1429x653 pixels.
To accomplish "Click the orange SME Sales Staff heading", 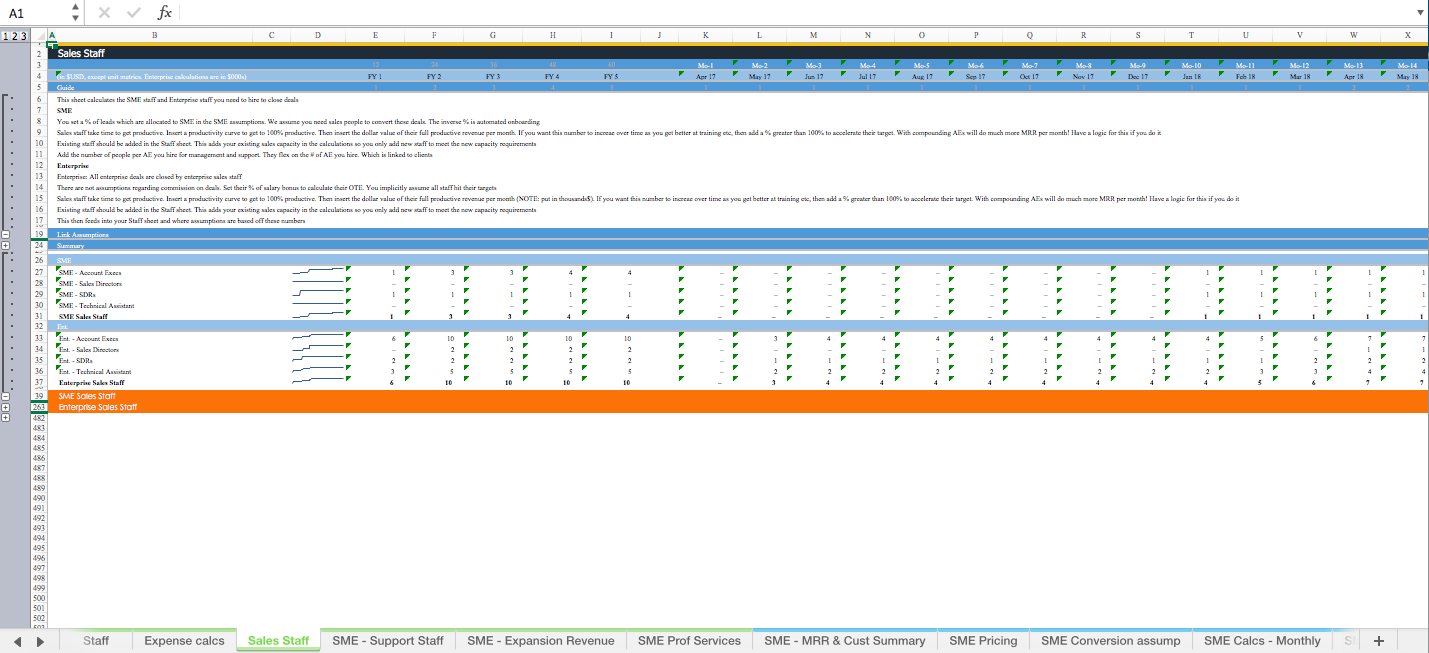I will [87, 396].
